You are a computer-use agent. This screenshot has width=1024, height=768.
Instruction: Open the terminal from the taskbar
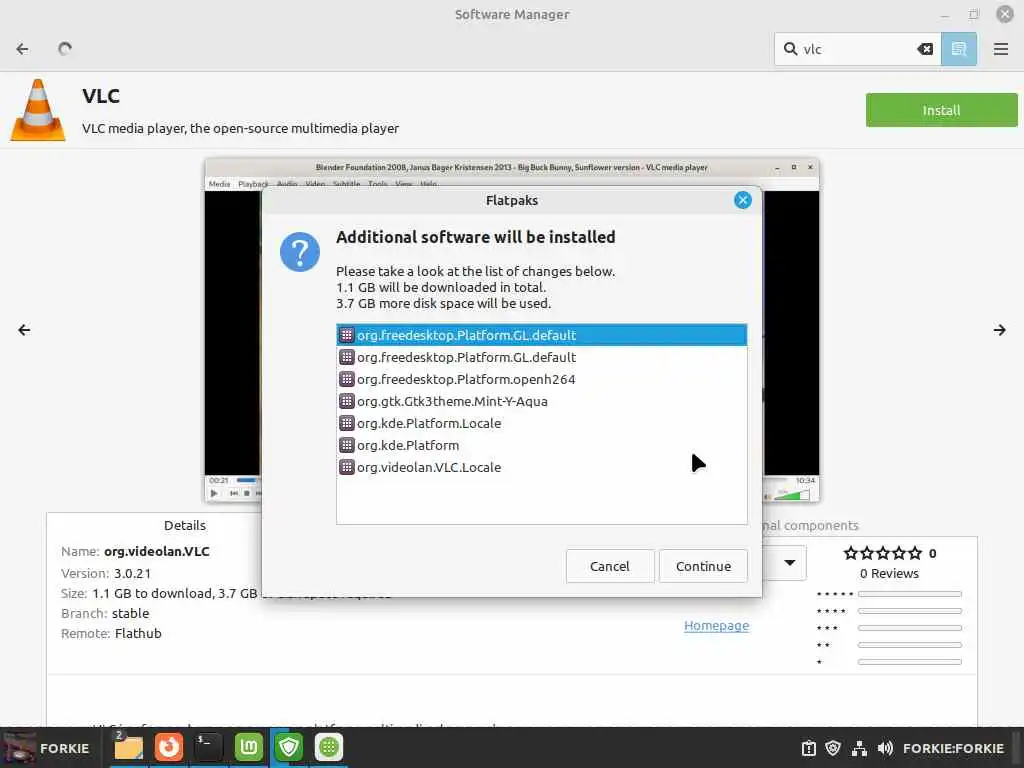pos(208,747)
